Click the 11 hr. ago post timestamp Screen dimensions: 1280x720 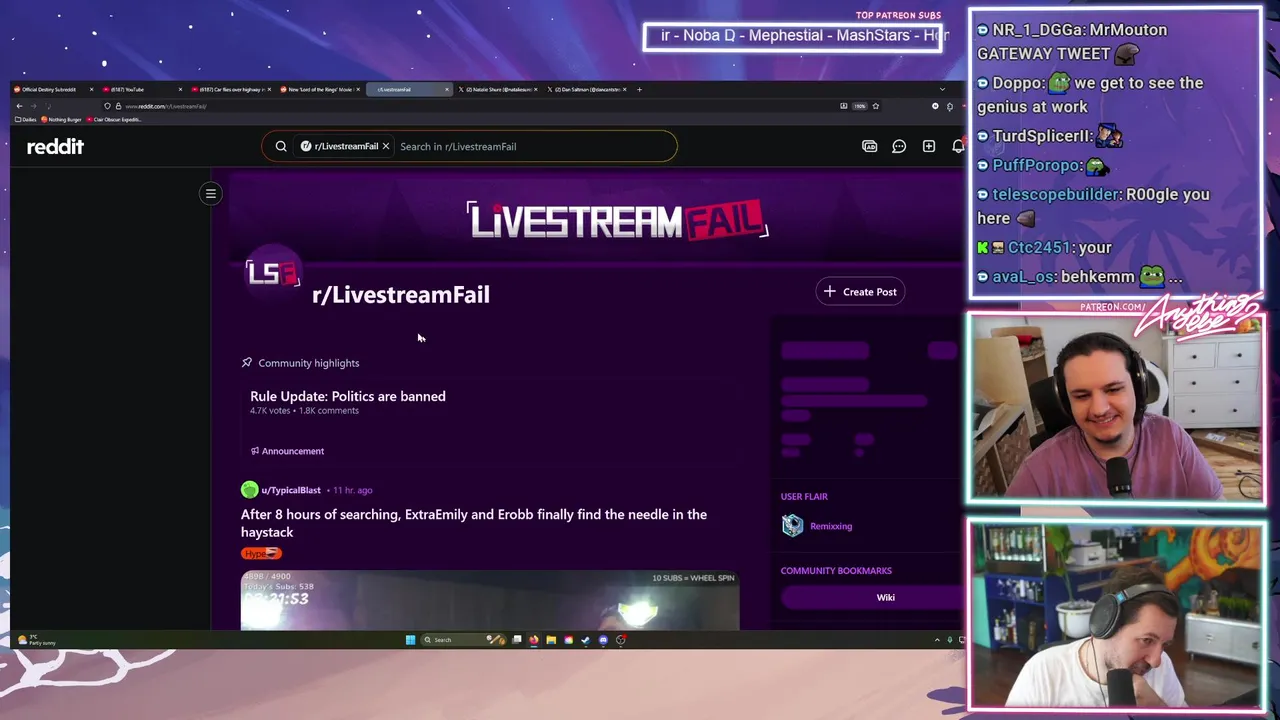point(352,490)
